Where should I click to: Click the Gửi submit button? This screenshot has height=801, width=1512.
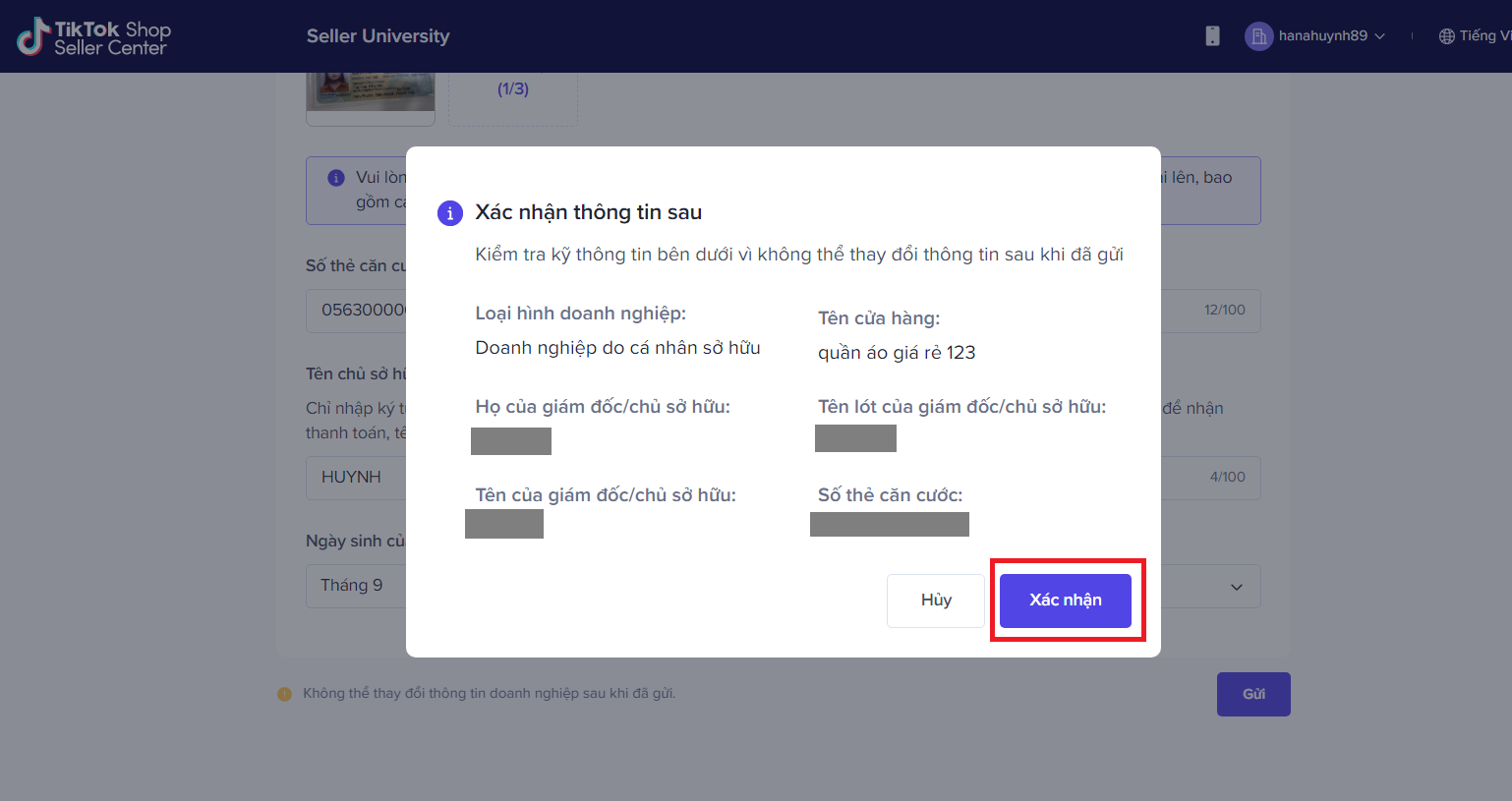pyautogui.click(x=1253, y=694)
